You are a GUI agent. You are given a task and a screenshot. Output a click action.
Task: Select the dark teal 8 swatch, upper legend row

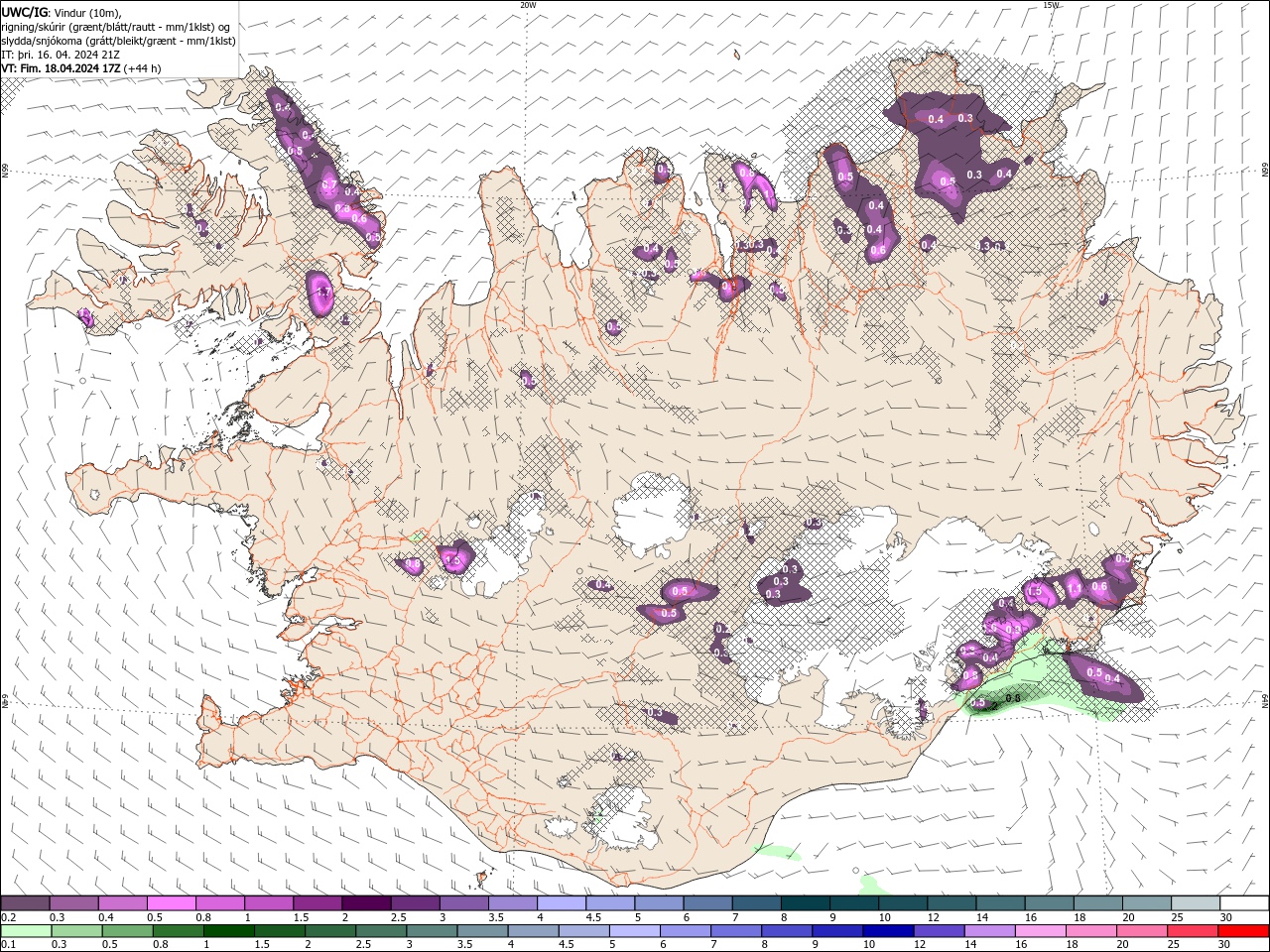tap(806, 903)
